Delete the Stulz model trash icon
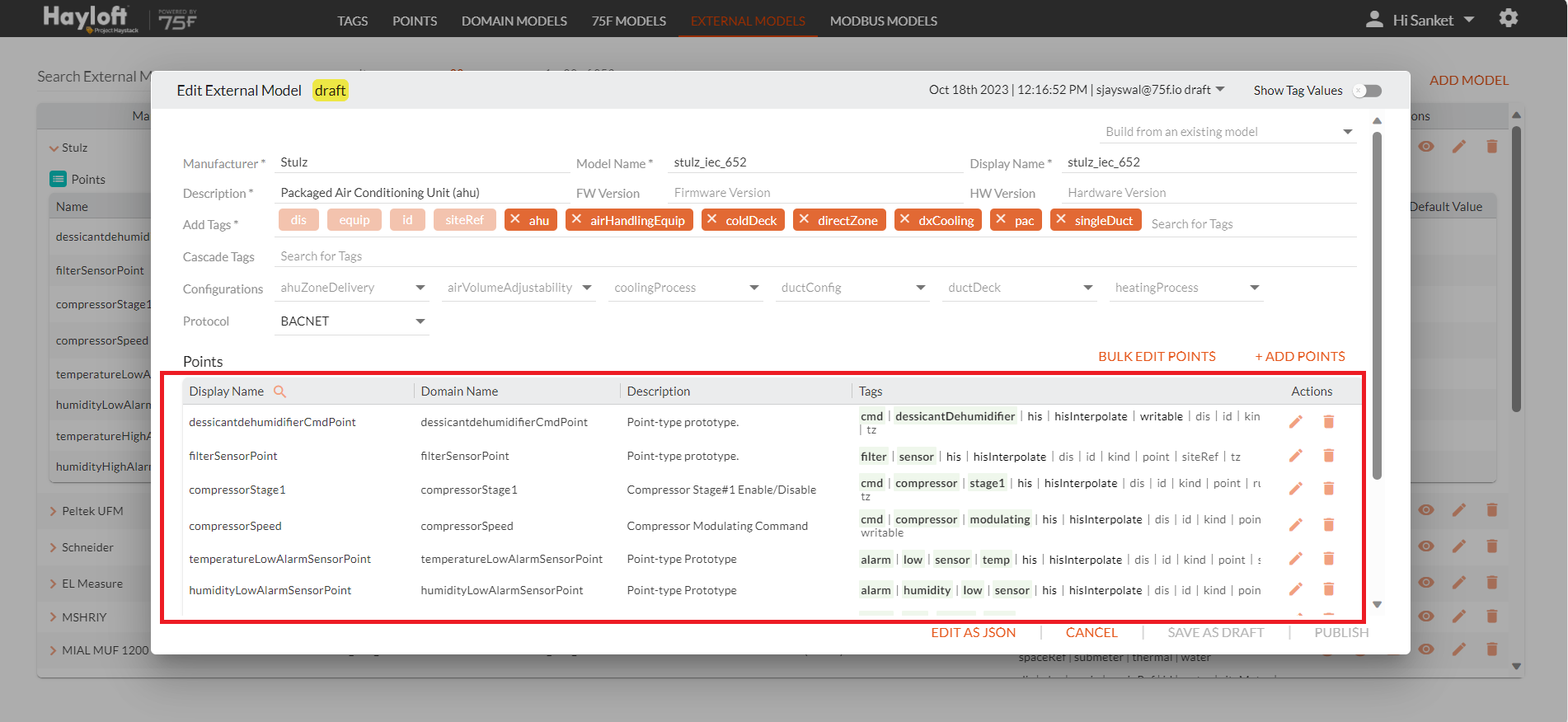 (x=1491, y=147)
